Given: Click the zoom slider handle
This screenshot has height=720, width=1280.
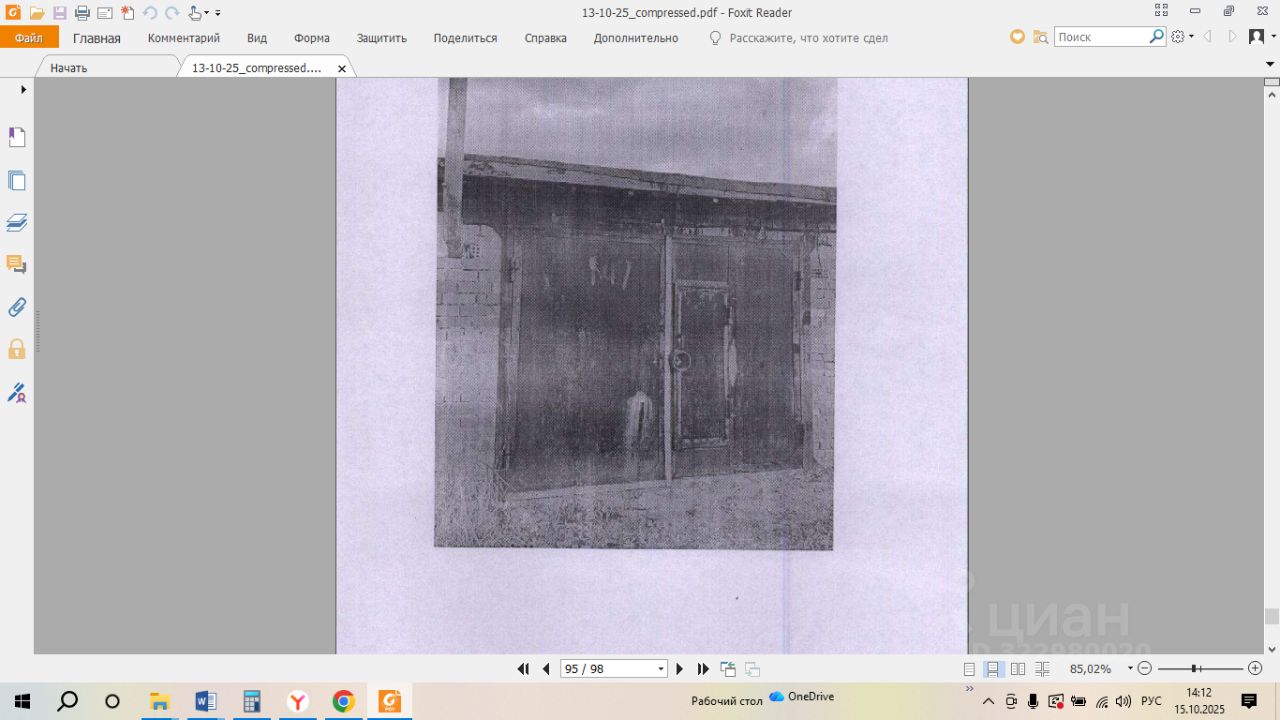Looking at the screenshot, I should point(1195,669).
